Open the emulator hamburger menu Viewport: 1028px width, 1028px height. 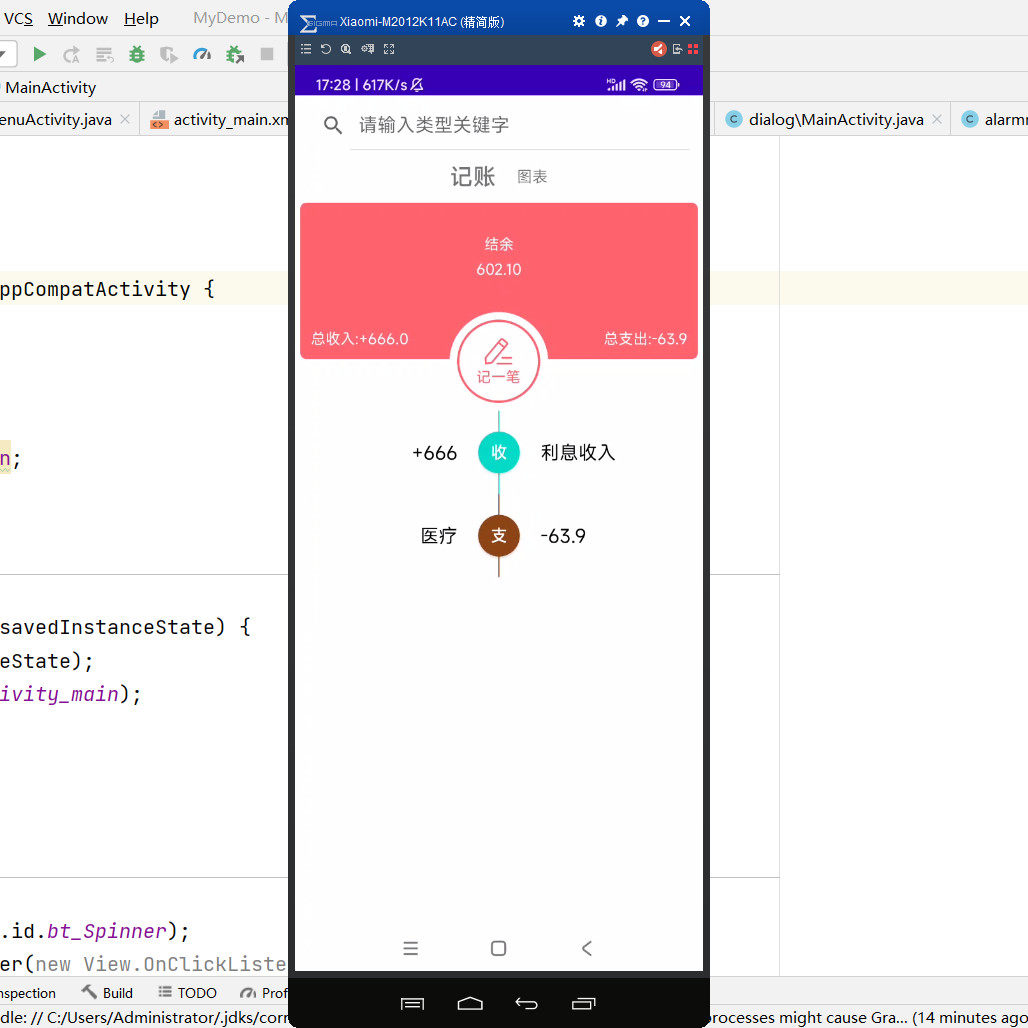(x=306, y=47)
